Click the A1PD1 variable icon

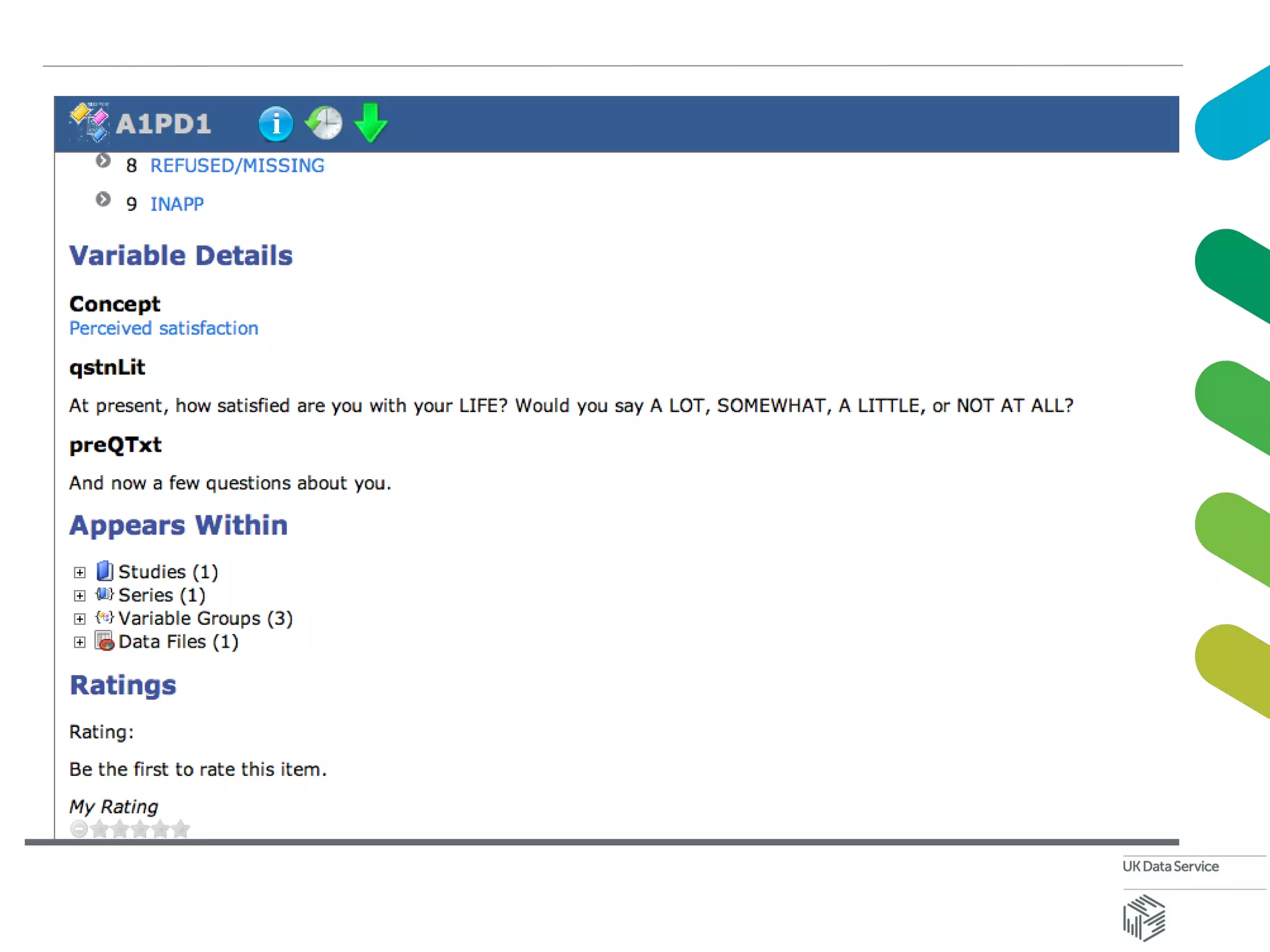click(89, 122)
